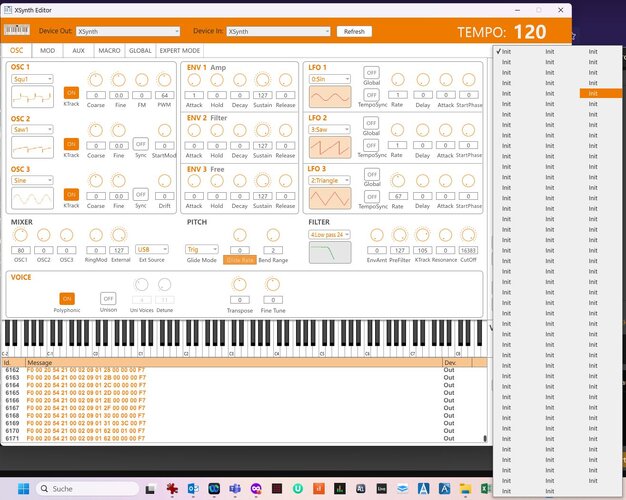This screenshot has width=626, height=500.
Task: Enable LFO 1 Global toggle
Action: (x=371, y=73)
